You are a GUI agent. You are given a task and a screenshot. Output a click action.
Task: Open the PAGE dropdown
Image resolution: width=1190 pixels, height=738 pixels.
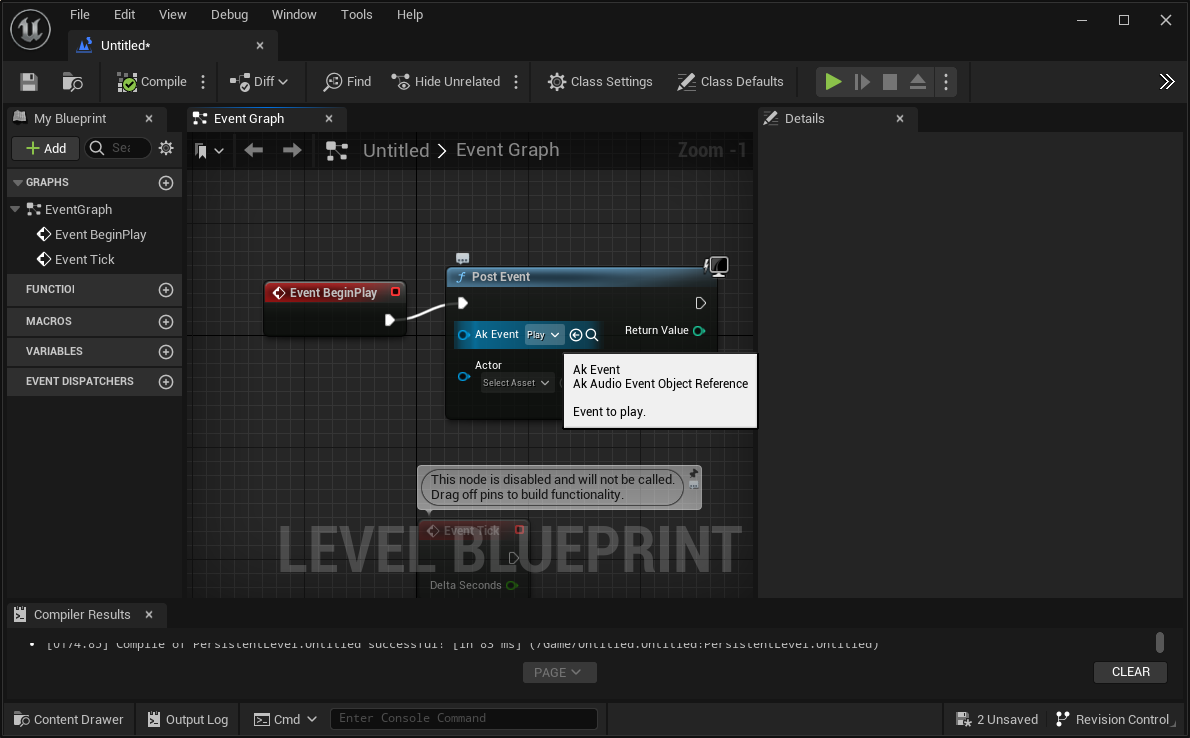(559, 673)
